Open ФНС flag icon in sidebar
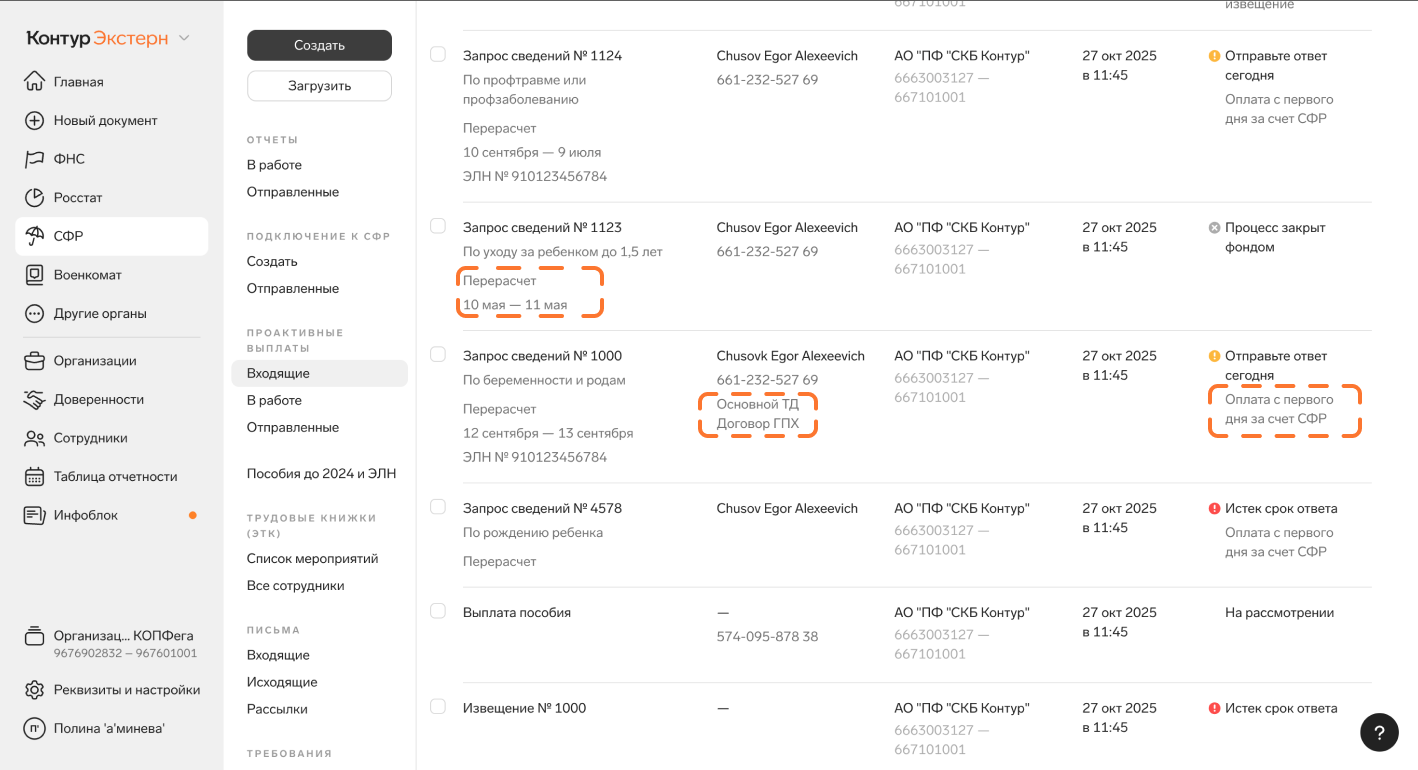This screenshot has height=770, width=1418. [35, 159]
